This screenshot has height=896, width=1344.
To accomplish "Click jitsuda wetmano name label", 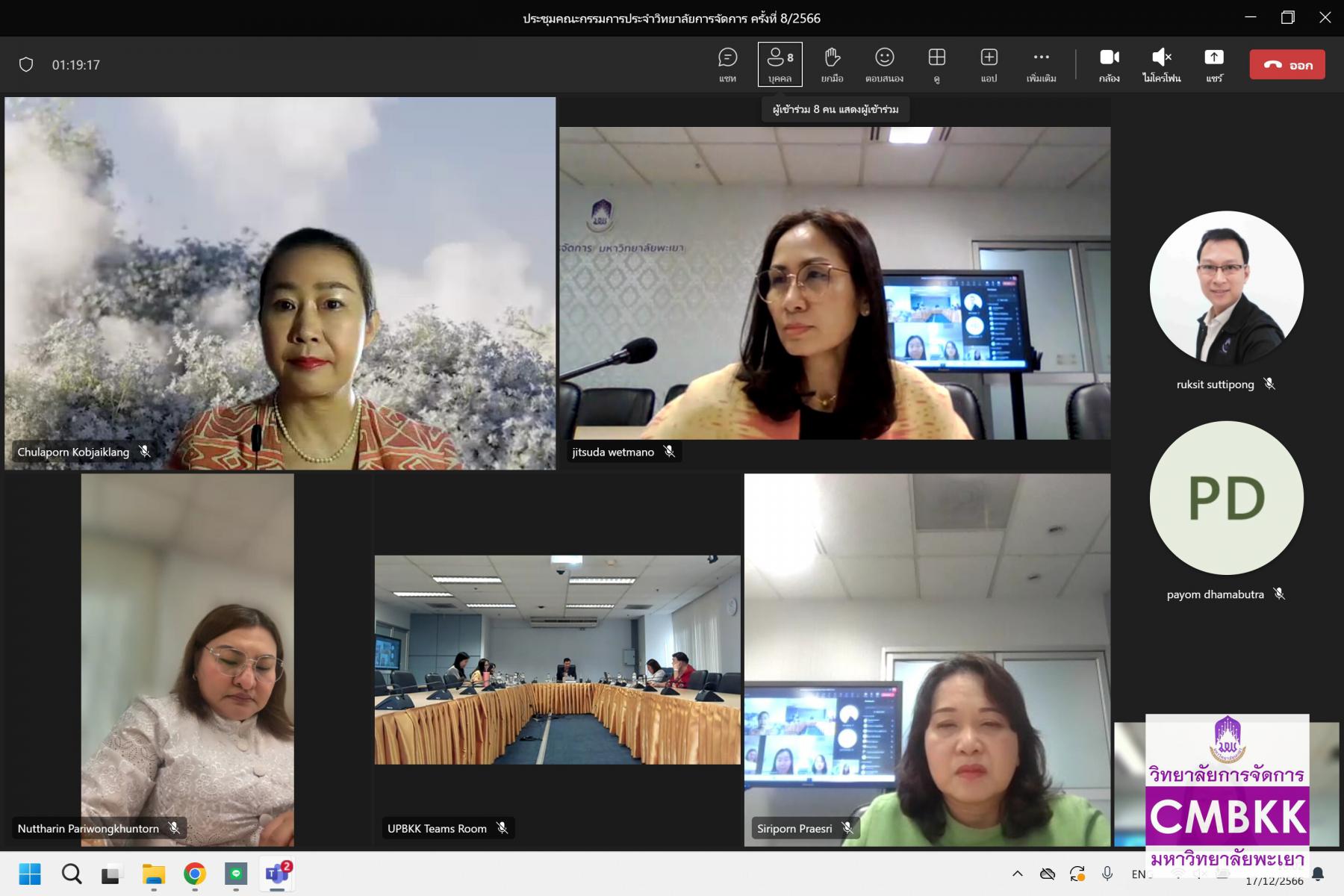I will 613,452.
